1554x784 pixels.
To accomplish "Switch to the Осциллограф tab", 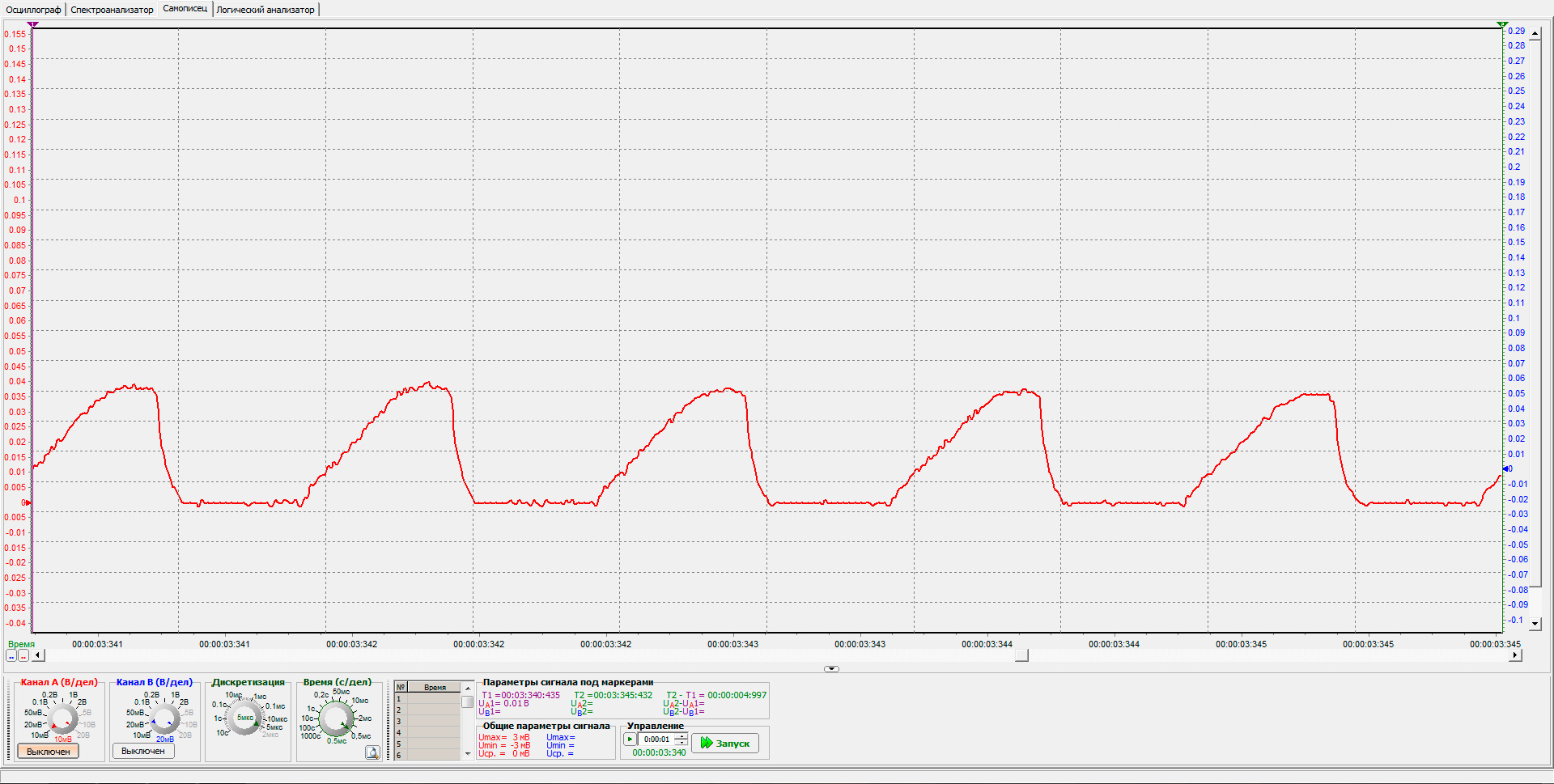I will pyautogui.click(x=33, y=10).
